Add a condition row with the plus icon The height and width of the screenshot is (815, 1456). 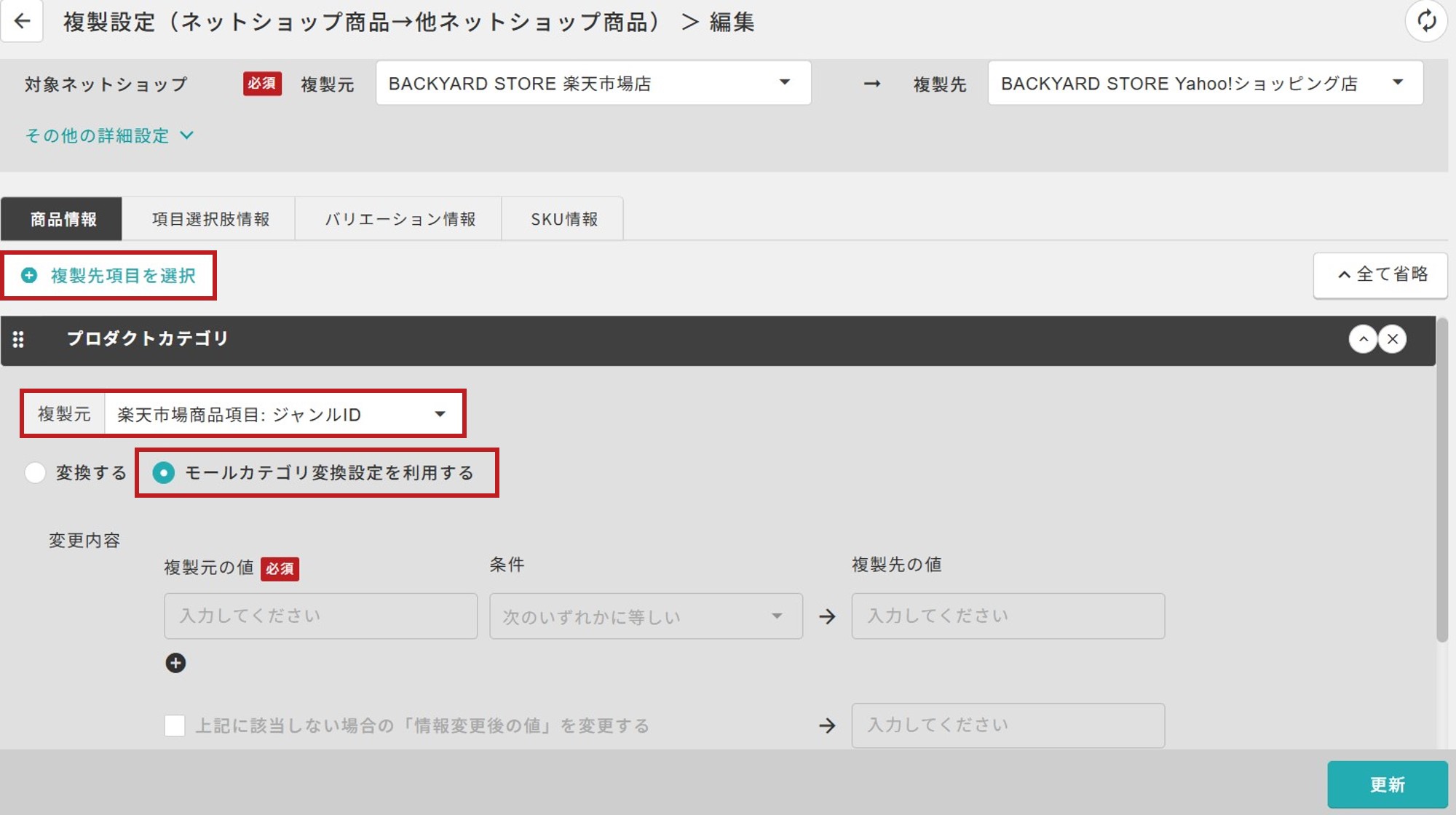pos(175,663)
